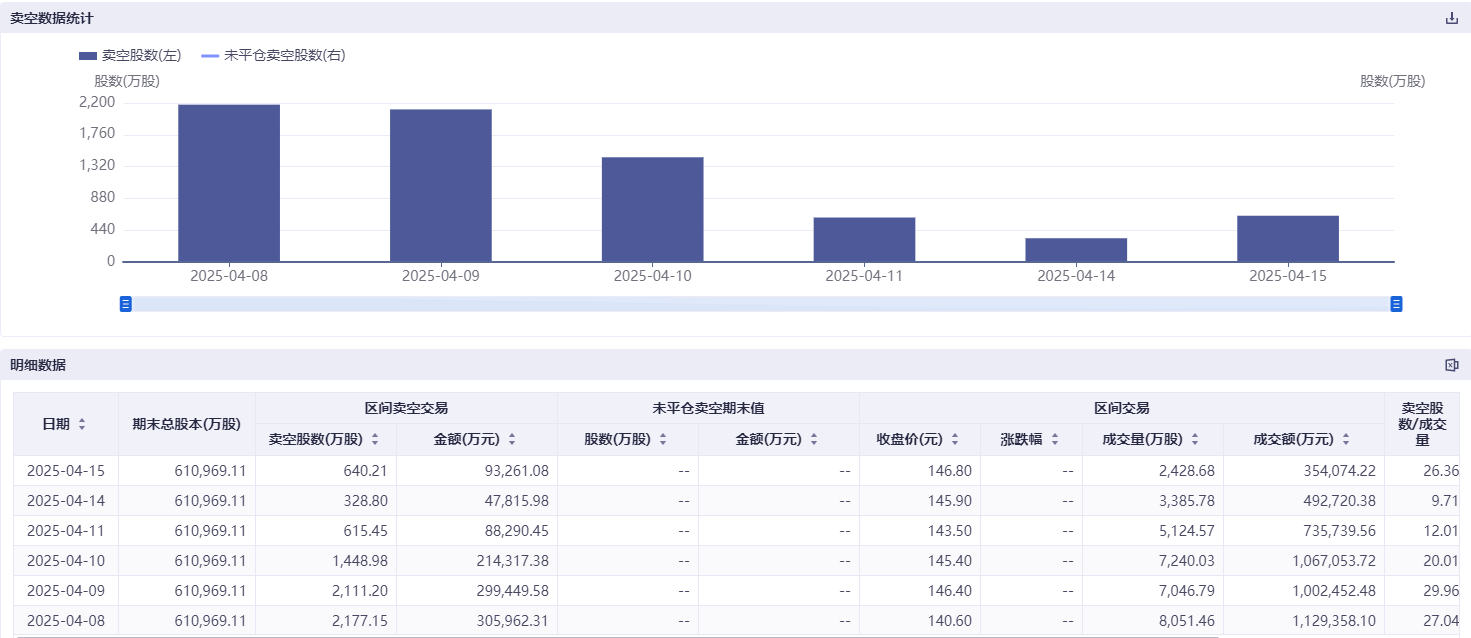Viewport: 1471px width, 638px height.
Task: Sort by 成交额(万元) column arrows
Action: [x=1346, y=439]
